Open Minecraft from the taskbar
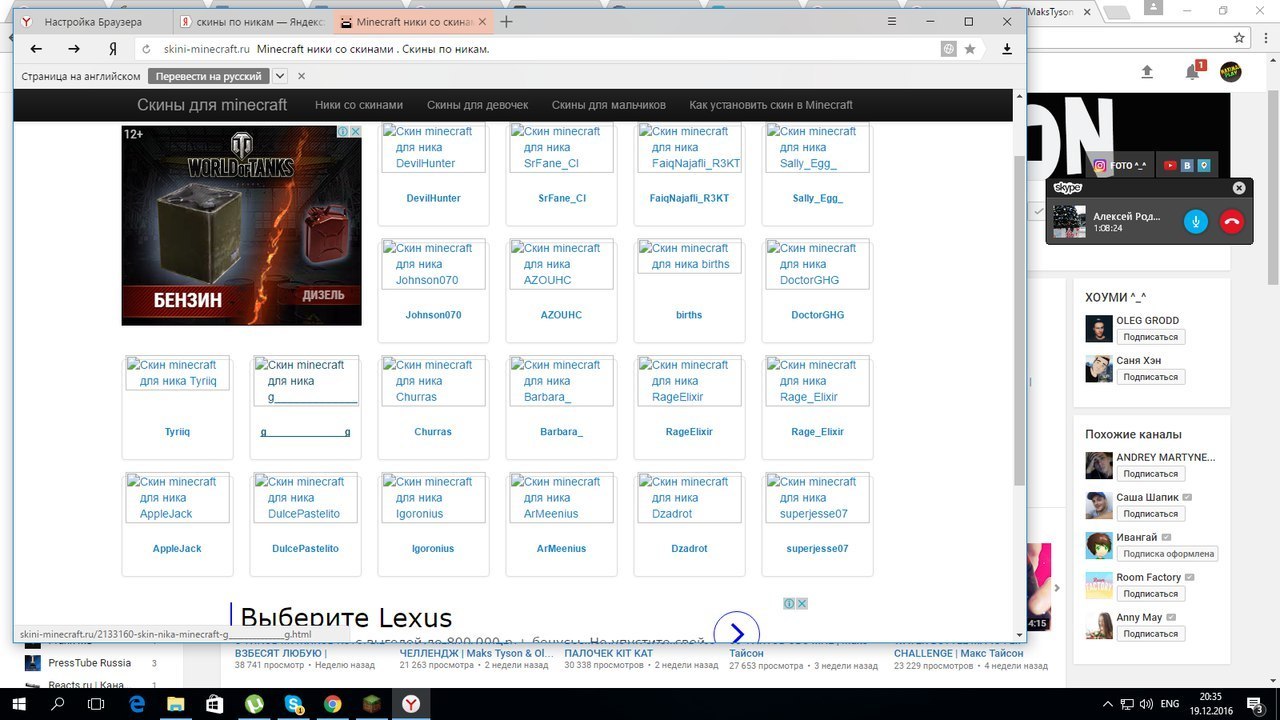This screenshot has width=1280, height=720. point(371,704)
